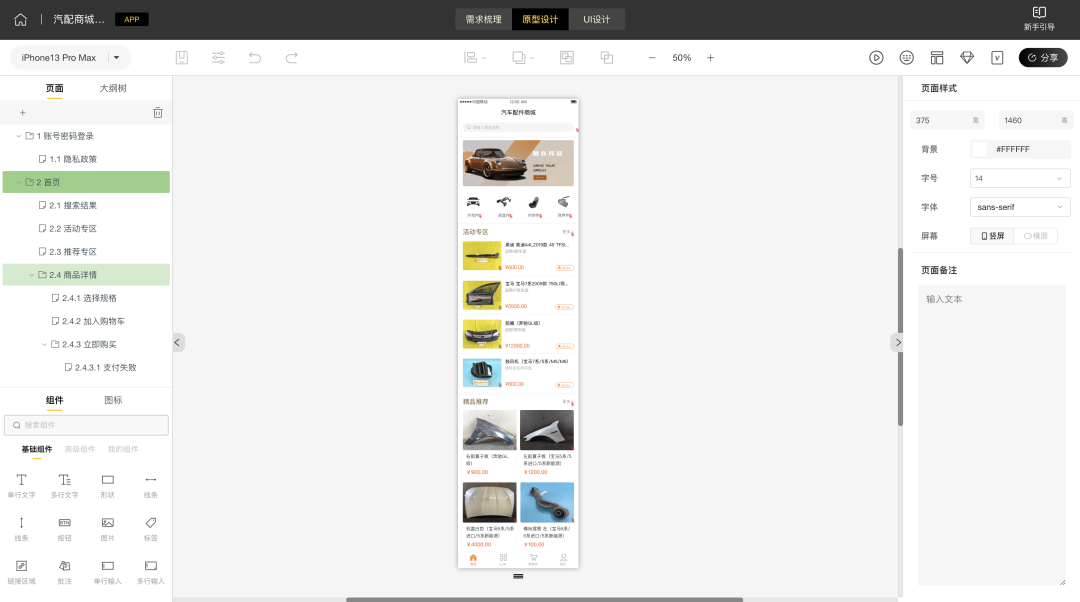The image size is (1080, 602).
Task: Click the 50% zoom level value
Action: click(681, 58)
